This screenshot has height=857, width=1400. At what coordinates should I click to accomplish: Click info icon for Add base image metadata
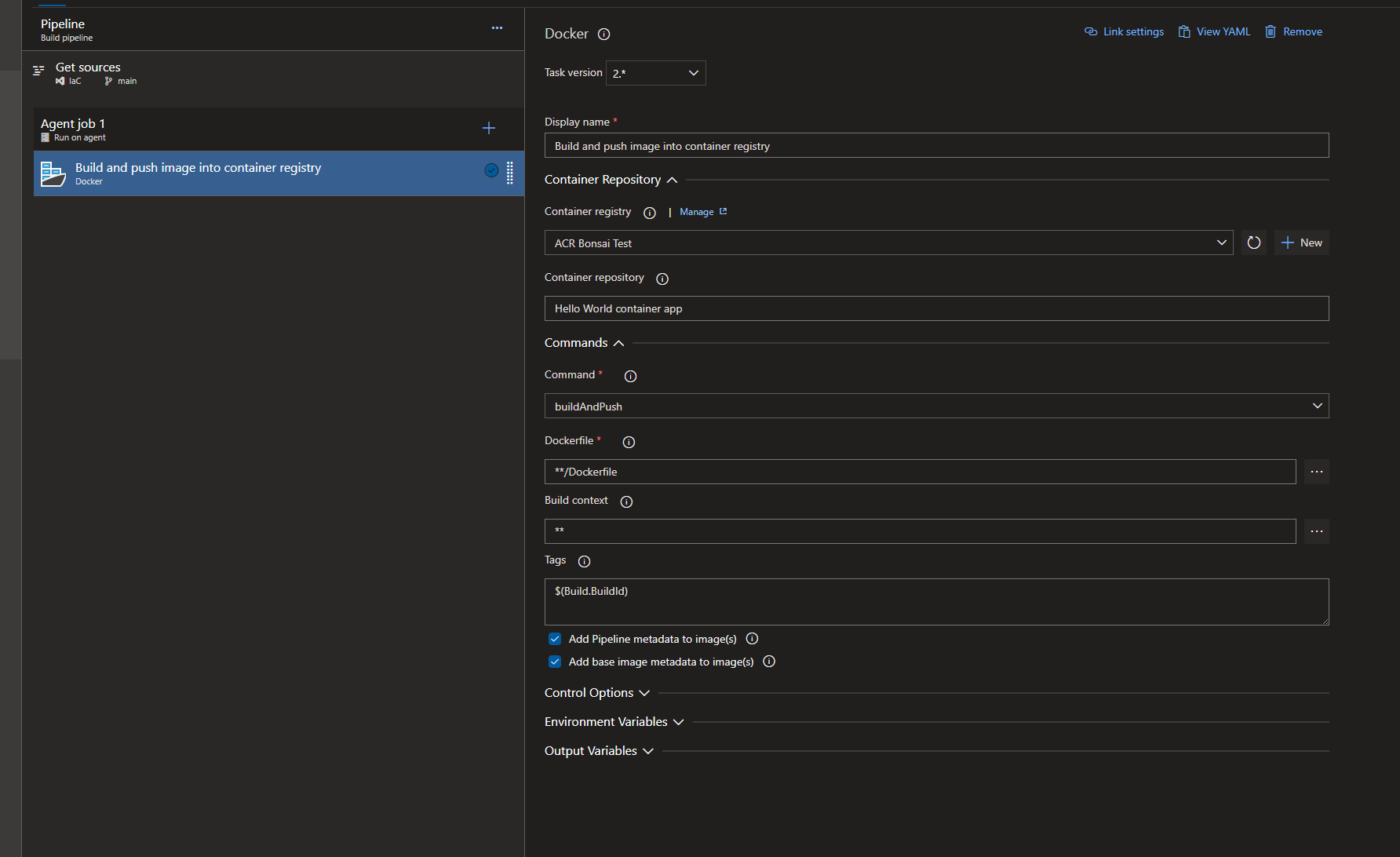pyautogui.click(x=769, y=662)
